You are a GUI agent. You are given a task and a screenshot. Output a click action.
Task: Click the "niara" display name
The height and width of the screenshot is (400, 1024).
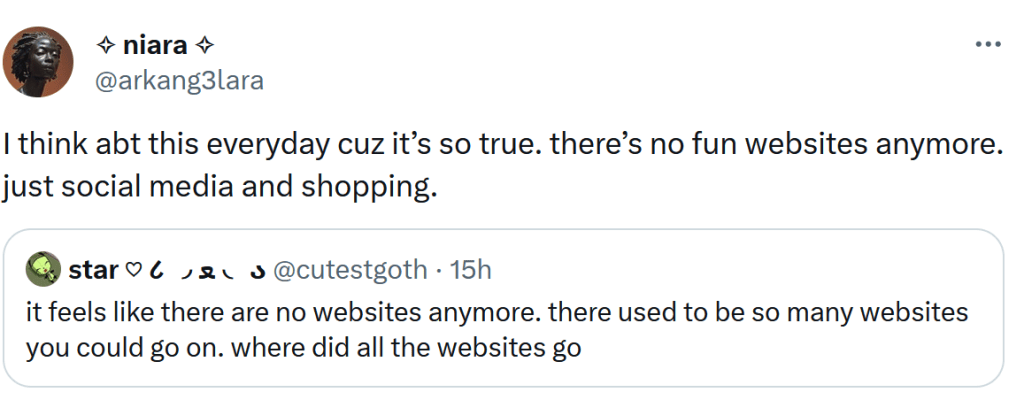coord(153,46)
